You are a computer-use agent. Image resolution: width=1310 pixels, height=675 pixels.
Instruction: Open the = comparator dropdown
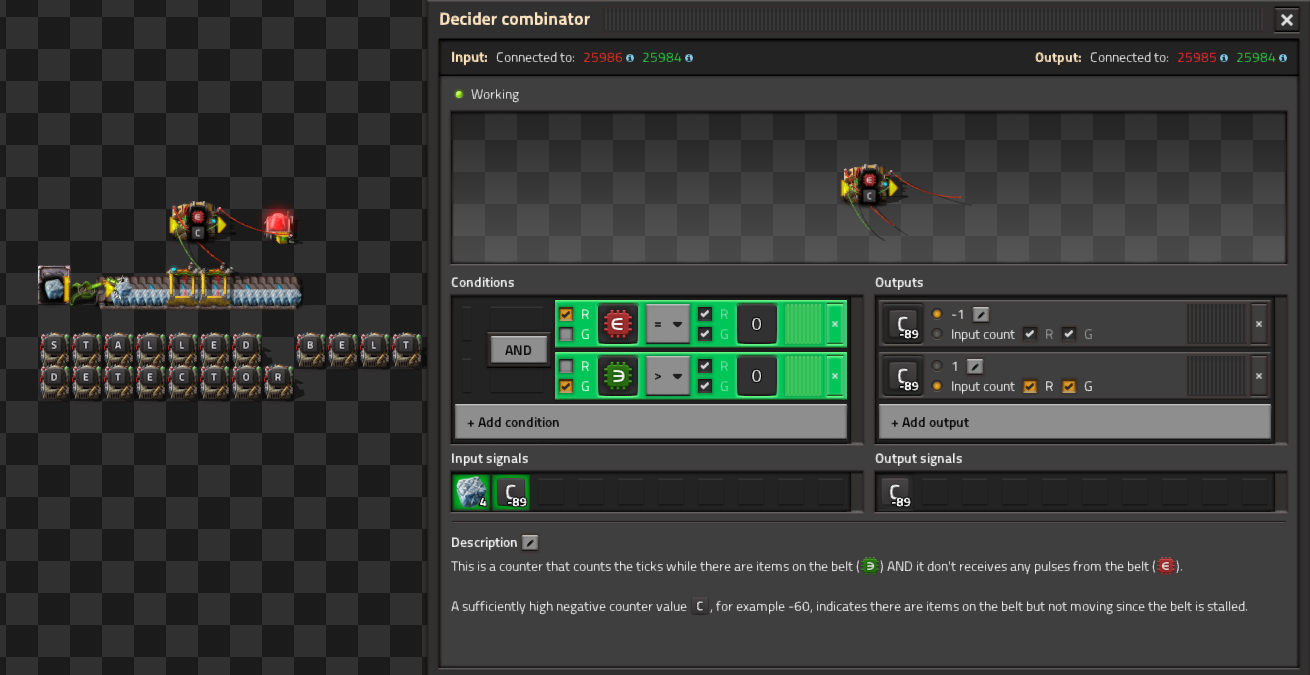click(668, 324)
